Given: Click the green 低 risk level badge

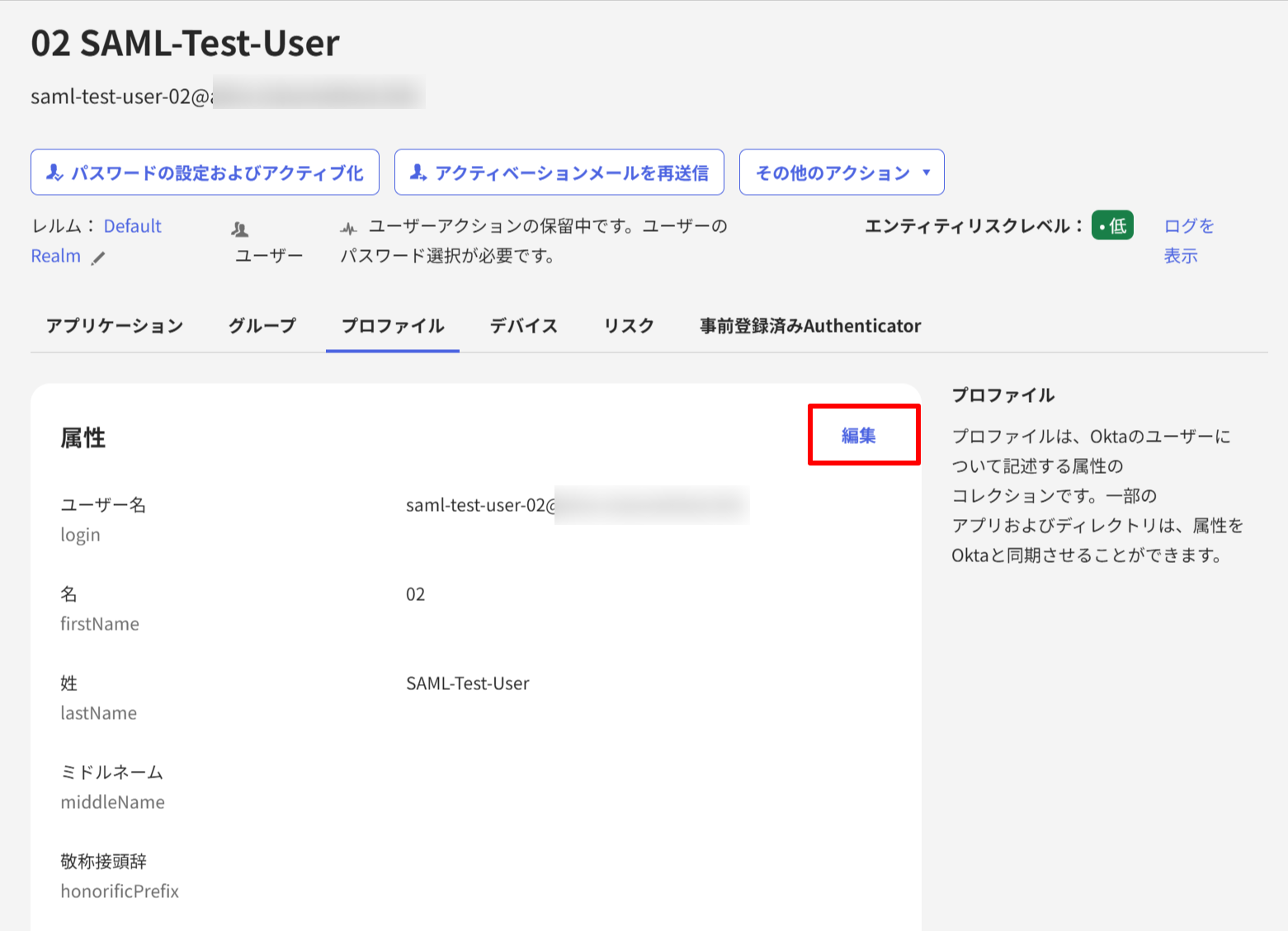Looking at the screenshot, I should click(1112, 225).
